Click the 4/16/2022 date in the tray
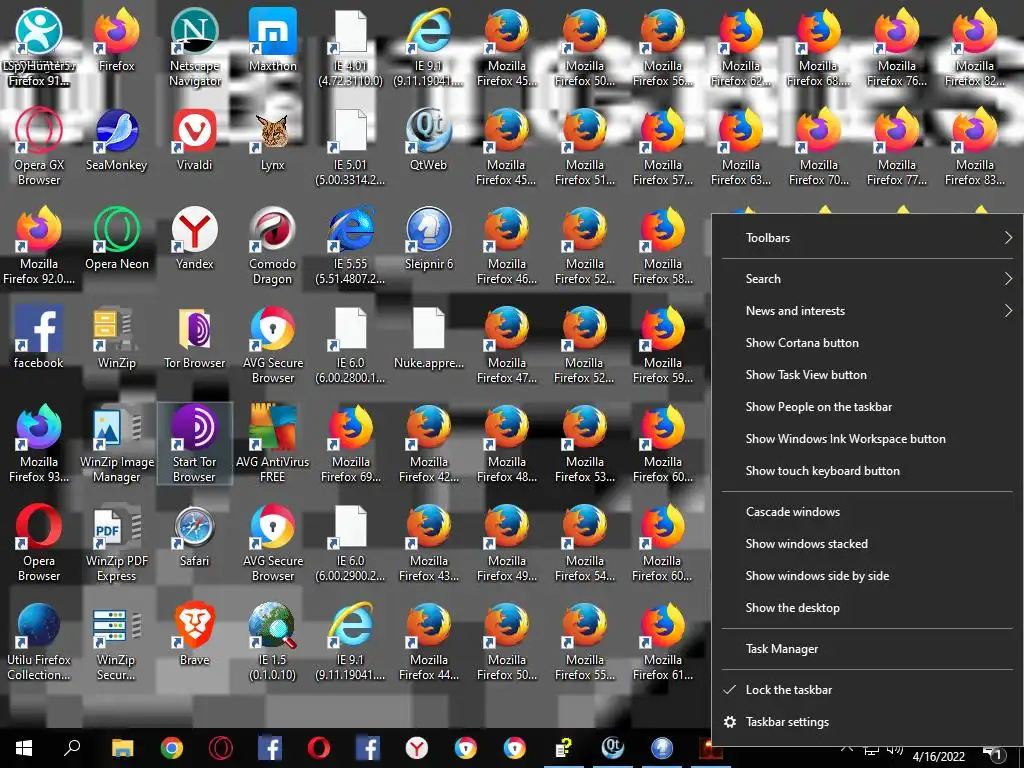Screen dimensions: 1024x768 (x=938, y=757)
